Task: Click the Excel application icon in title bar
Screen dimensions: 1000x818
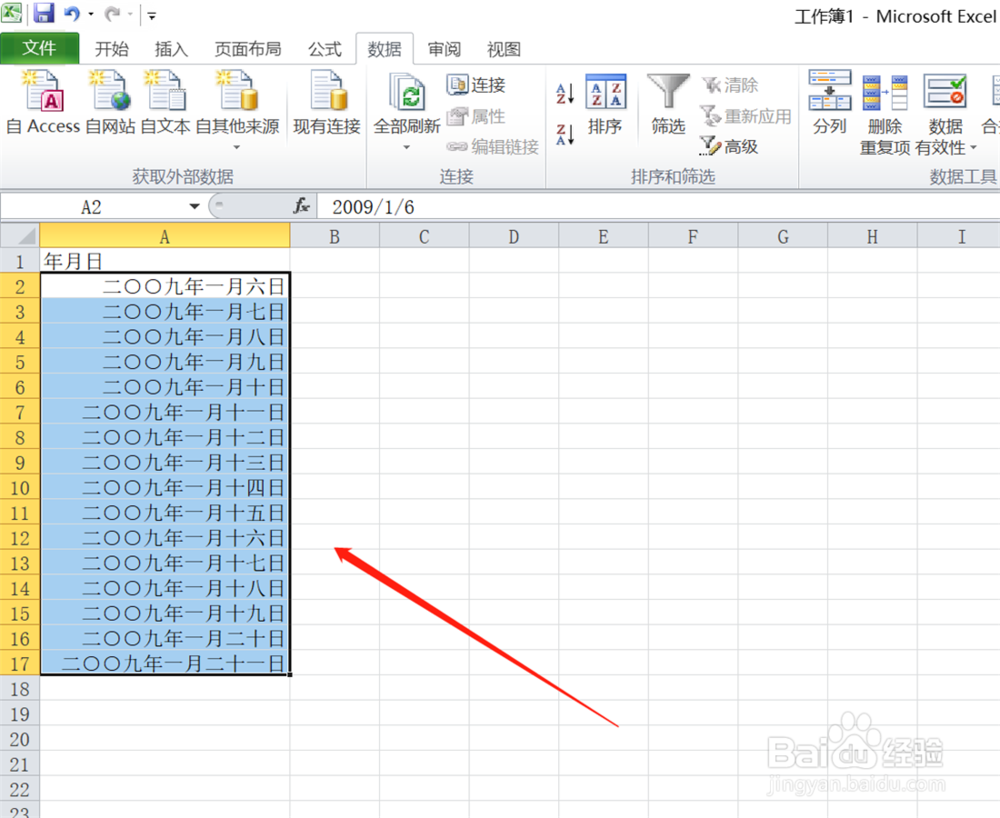Action: coord(11,13)
